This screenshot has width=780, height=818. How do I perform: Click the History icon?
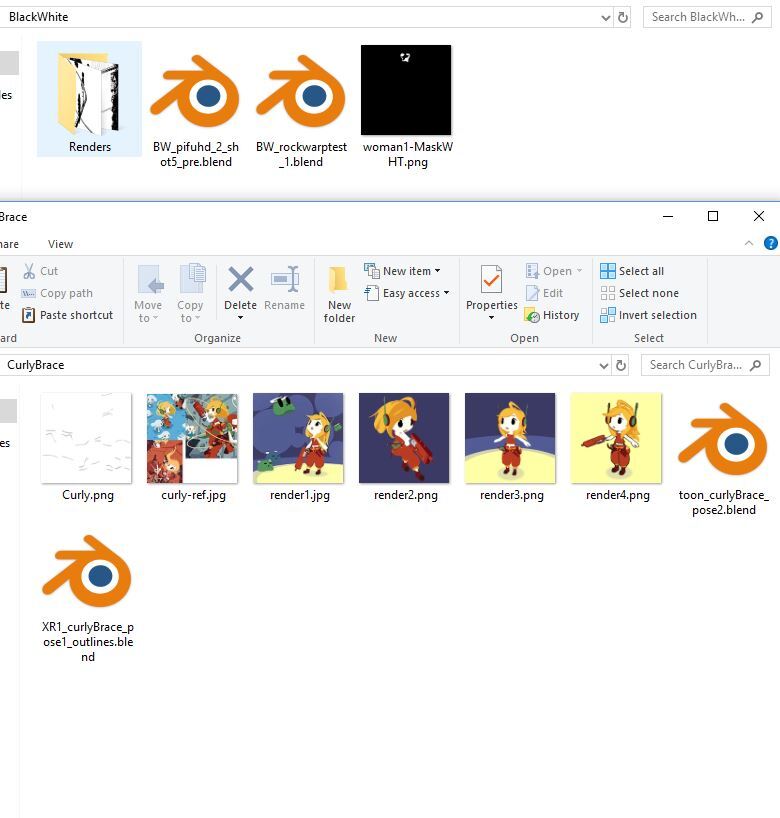pyautogui.click(x=532, y=315)
